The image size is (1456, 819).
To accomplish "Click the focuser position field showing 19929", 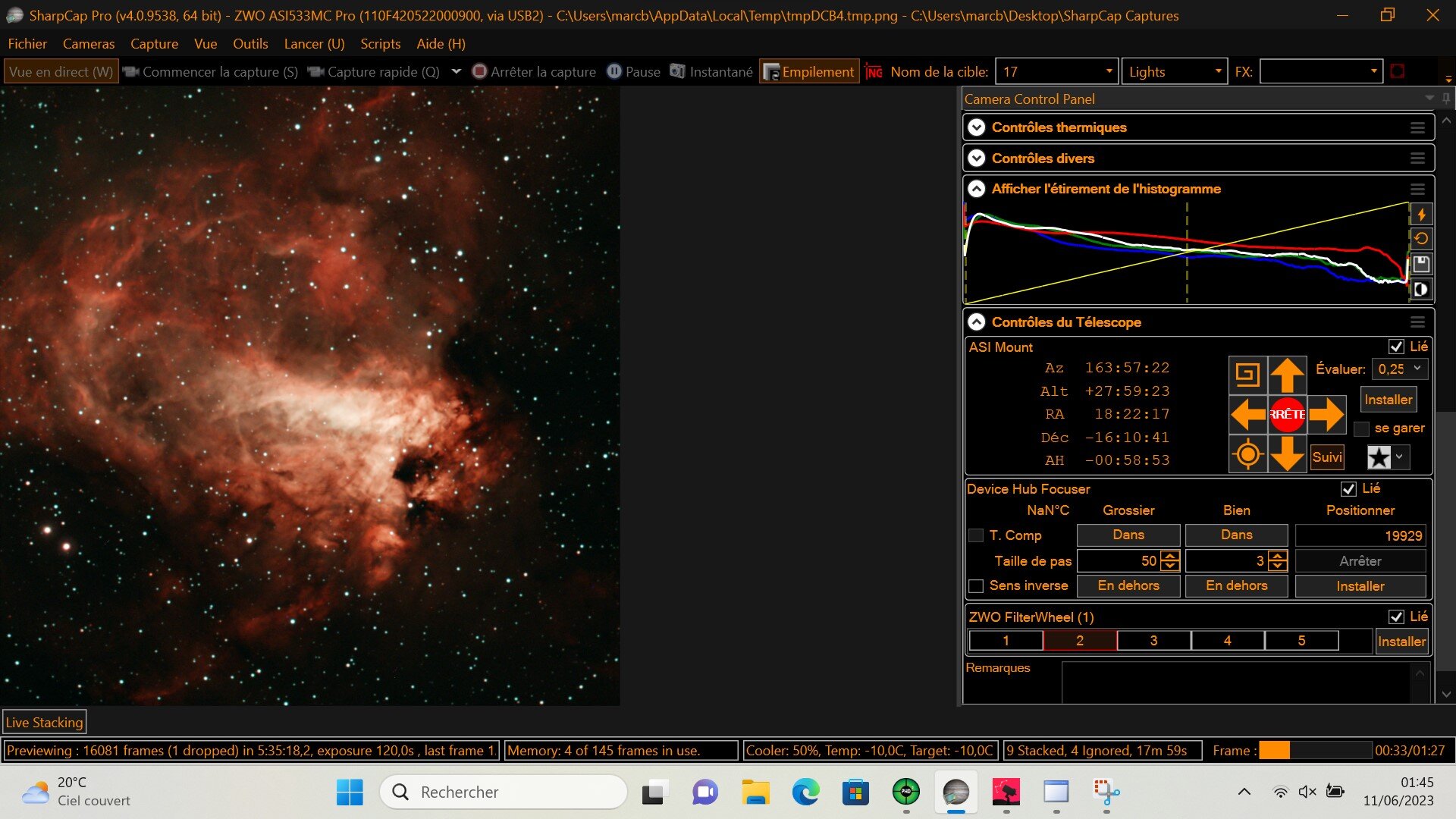I will point(1360,536).
